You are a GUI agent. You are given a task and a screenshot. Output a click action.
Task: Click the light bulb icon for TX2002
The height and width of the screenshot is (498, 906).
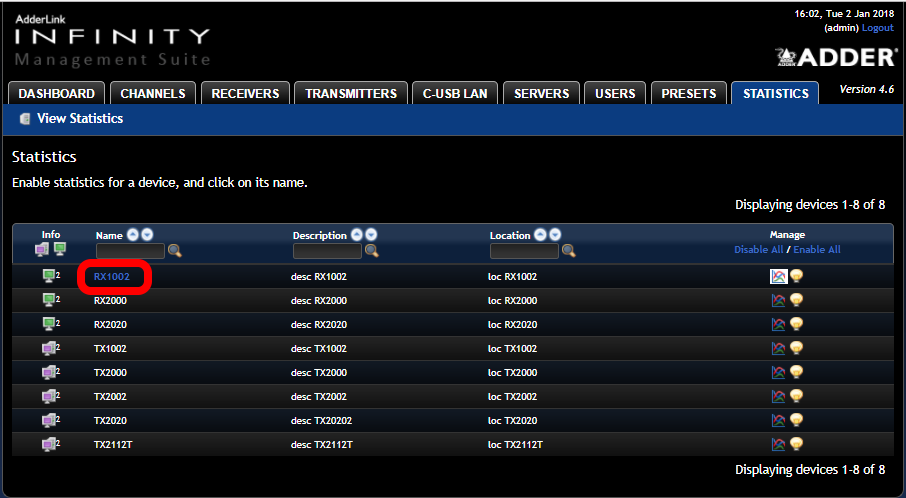pos(797,396)
